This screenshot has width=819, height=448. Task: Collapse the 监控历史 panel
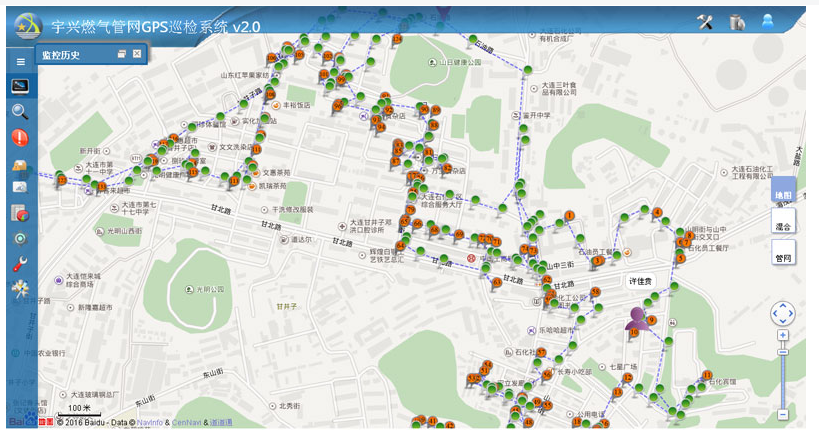tap(122, 54)
